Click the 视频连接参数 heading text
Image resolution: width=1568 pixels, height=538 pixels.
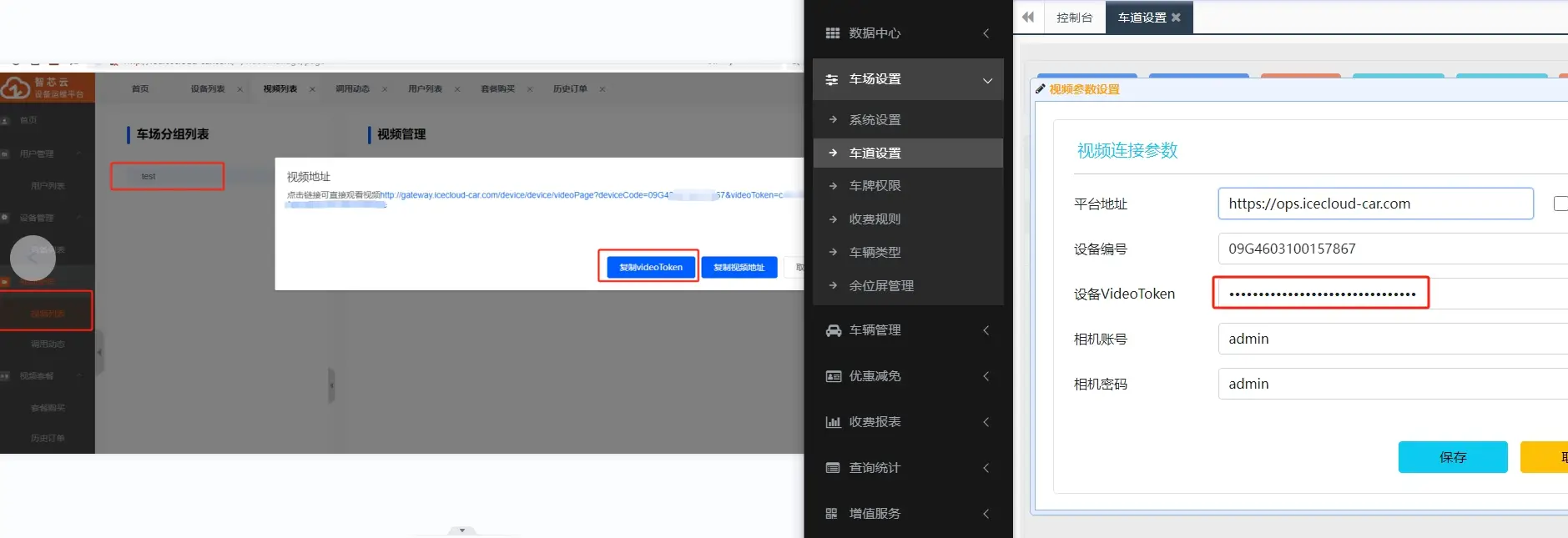point(1127,150)
